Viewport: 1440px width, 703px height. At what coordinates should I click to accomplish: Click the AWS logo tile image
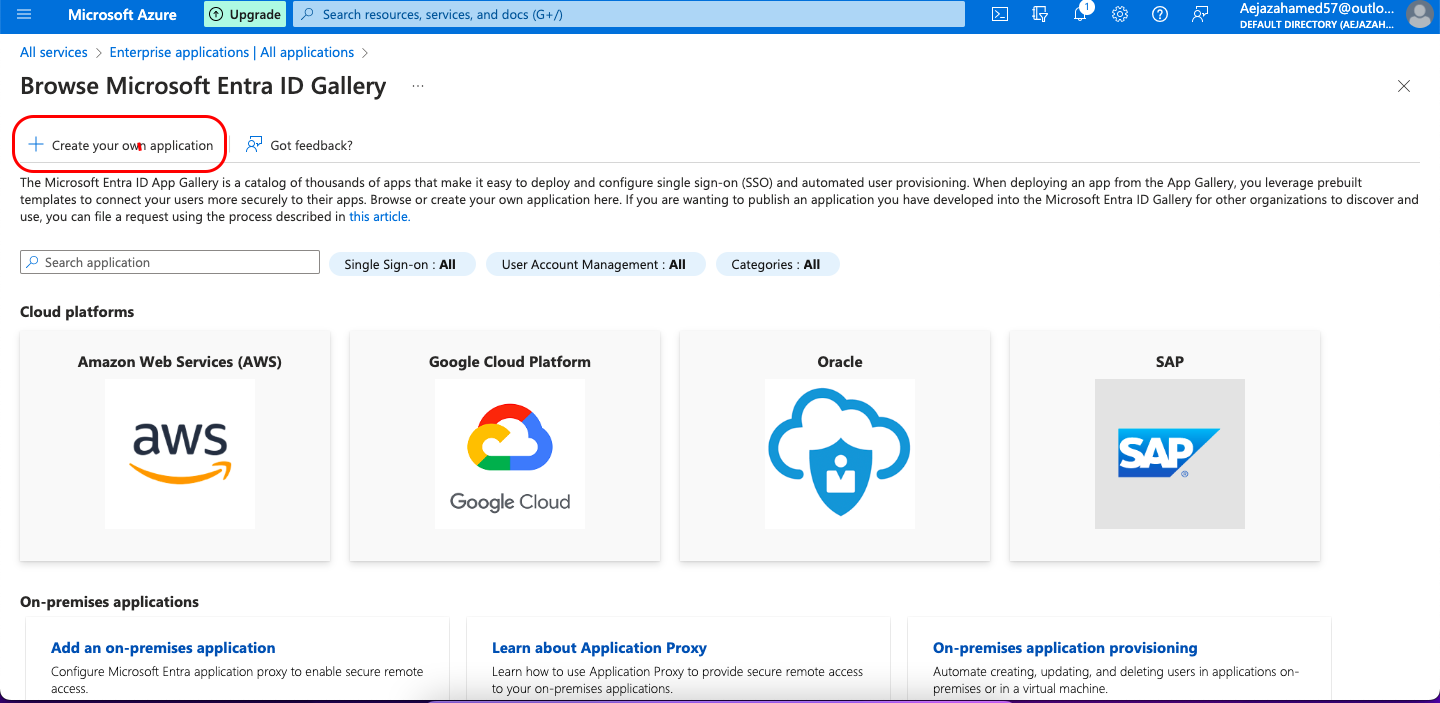pyautogui.click(x=180, y=454)
